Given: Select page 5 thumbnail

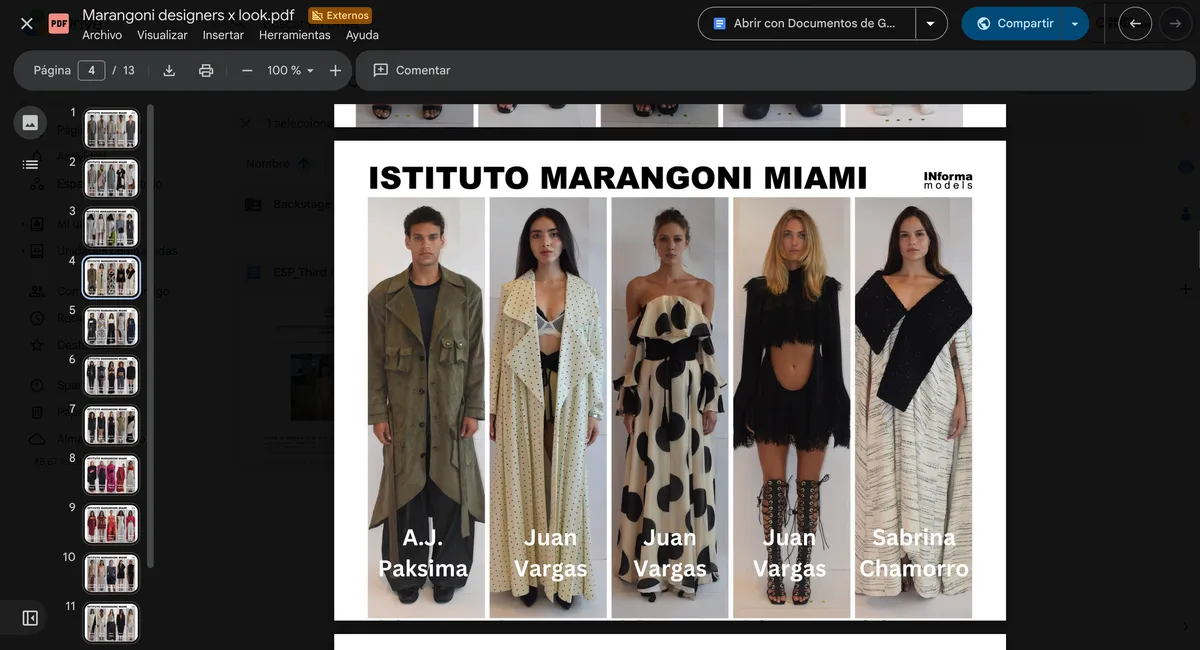Looking at the screenshot, I should [111, 326].
